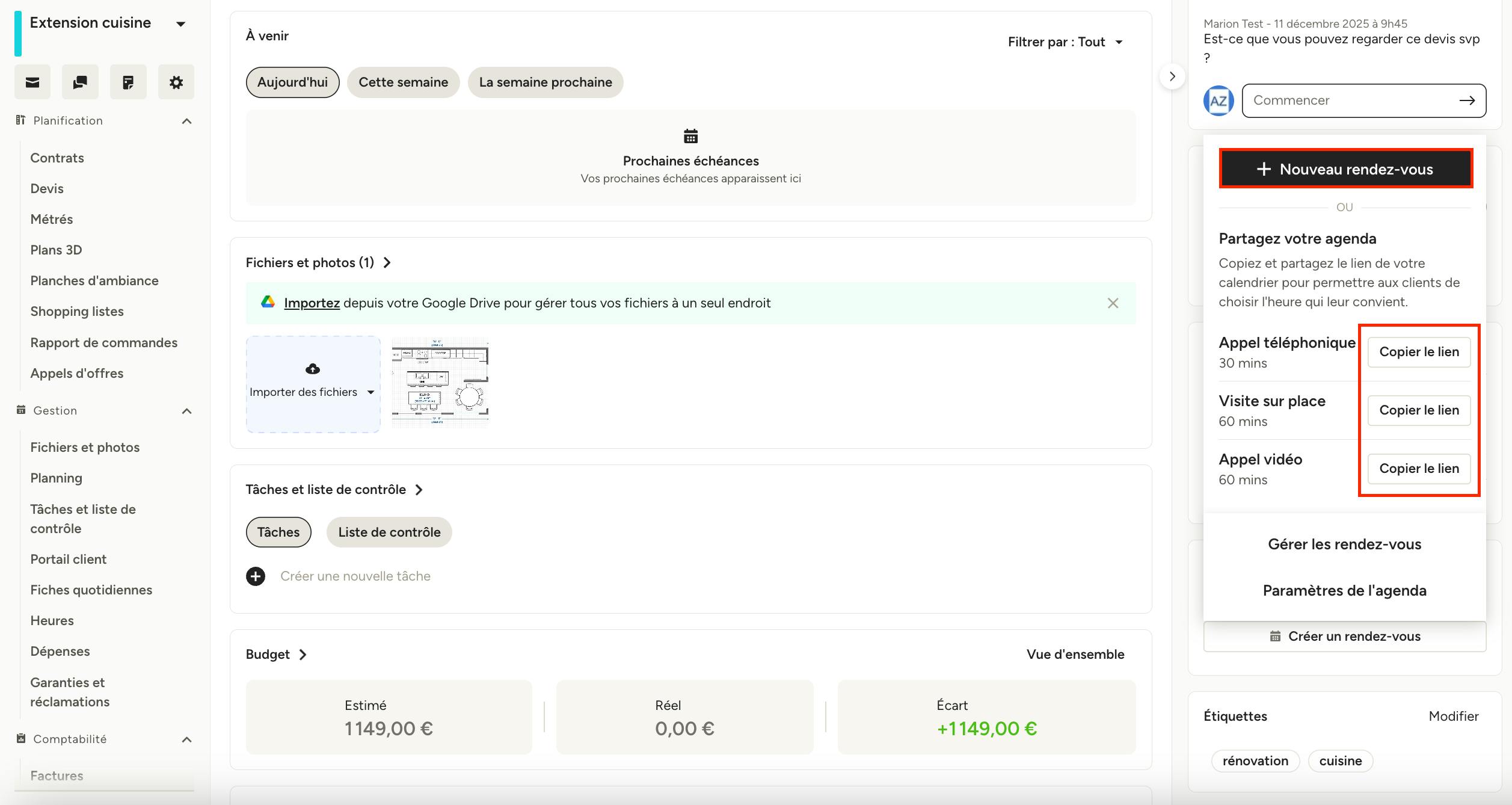Open the mail envelope icon in sidebar
The width and height of the screenshot is (1512, 805).
tap(32, 82)
